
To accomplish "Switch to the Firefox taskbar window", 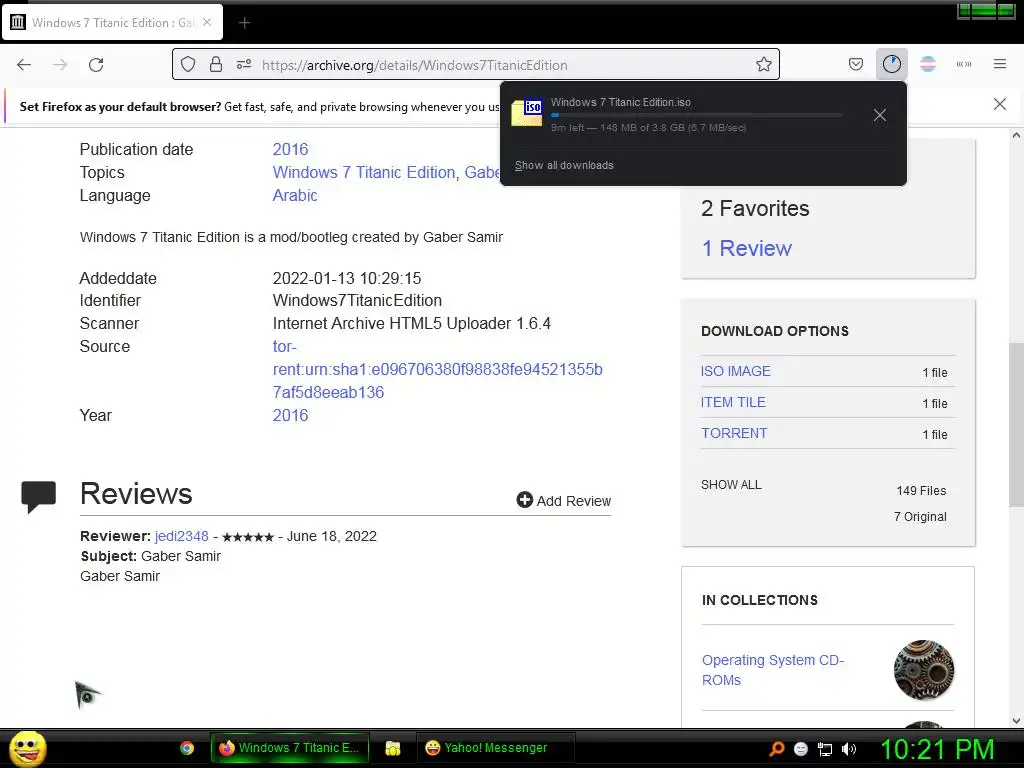I will point(289,748).
